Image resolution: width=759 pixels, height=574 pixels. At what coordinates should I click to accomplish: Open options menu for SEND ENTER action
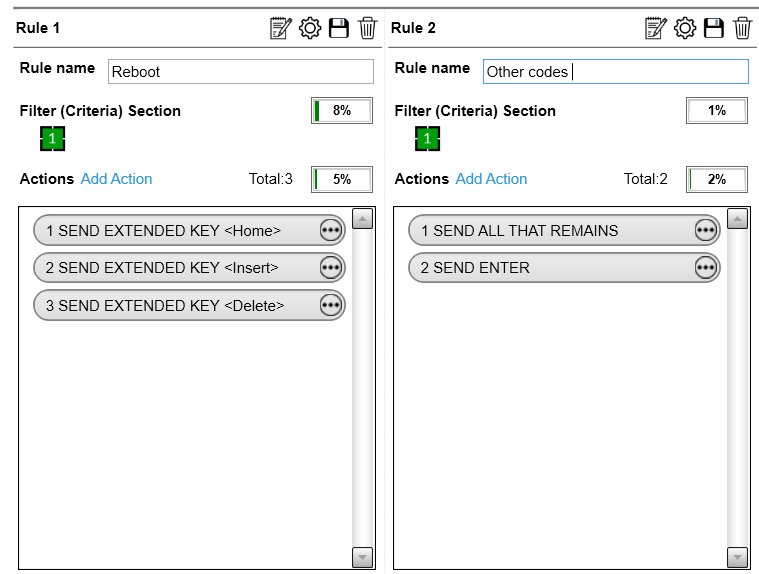[x=706, y=268]
